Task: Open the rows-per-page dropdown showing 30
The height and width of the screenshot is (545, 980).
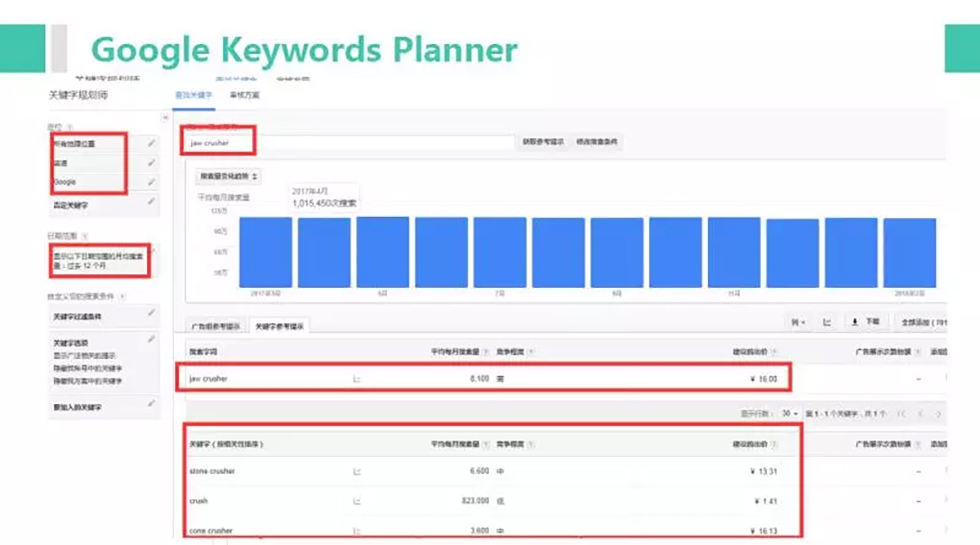Action: pyautogui.click(x=790, y=413)
